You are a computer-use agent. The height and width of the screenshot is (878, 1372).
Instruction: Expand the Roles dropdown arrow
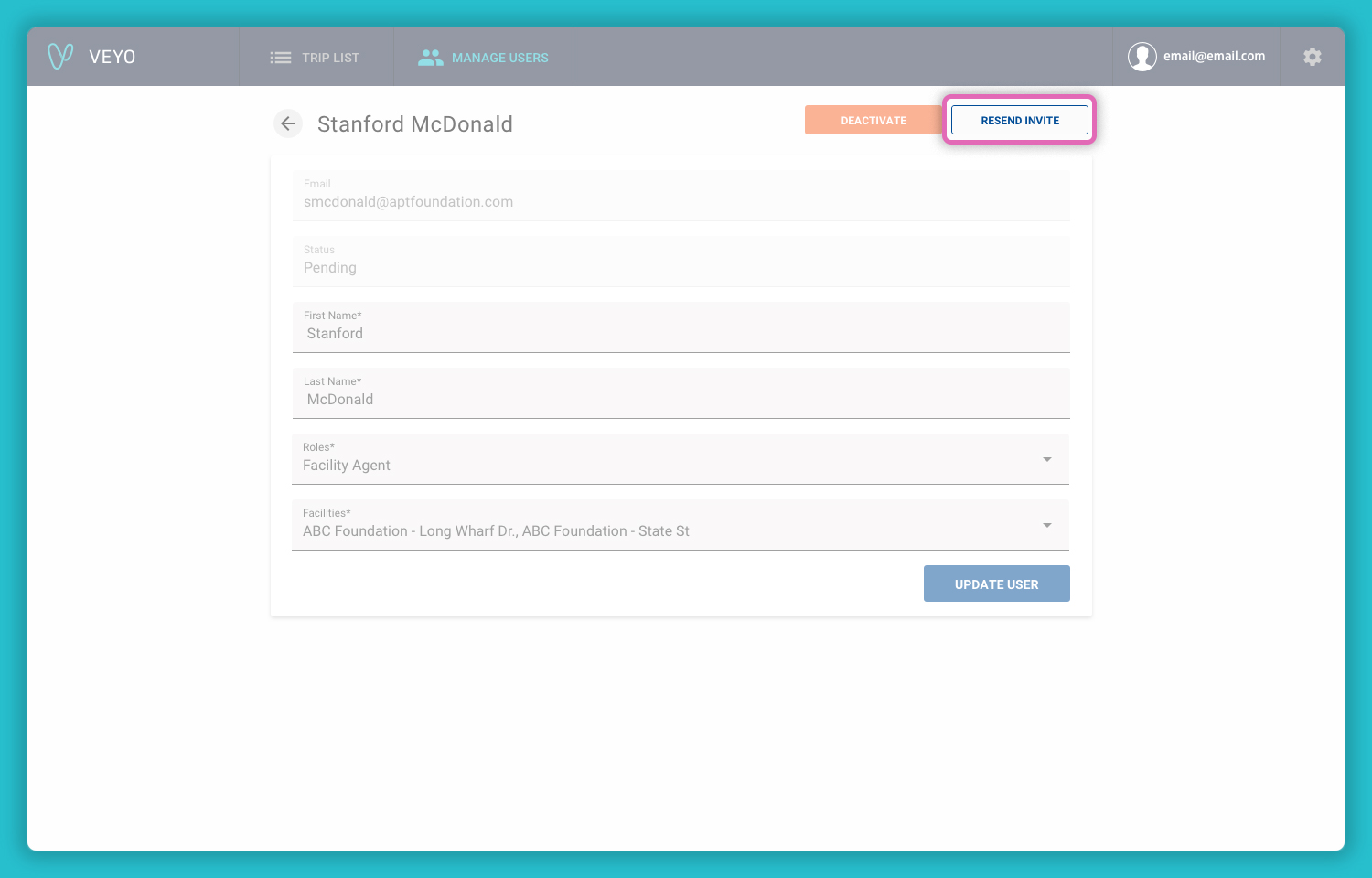tap(1047, 459)
